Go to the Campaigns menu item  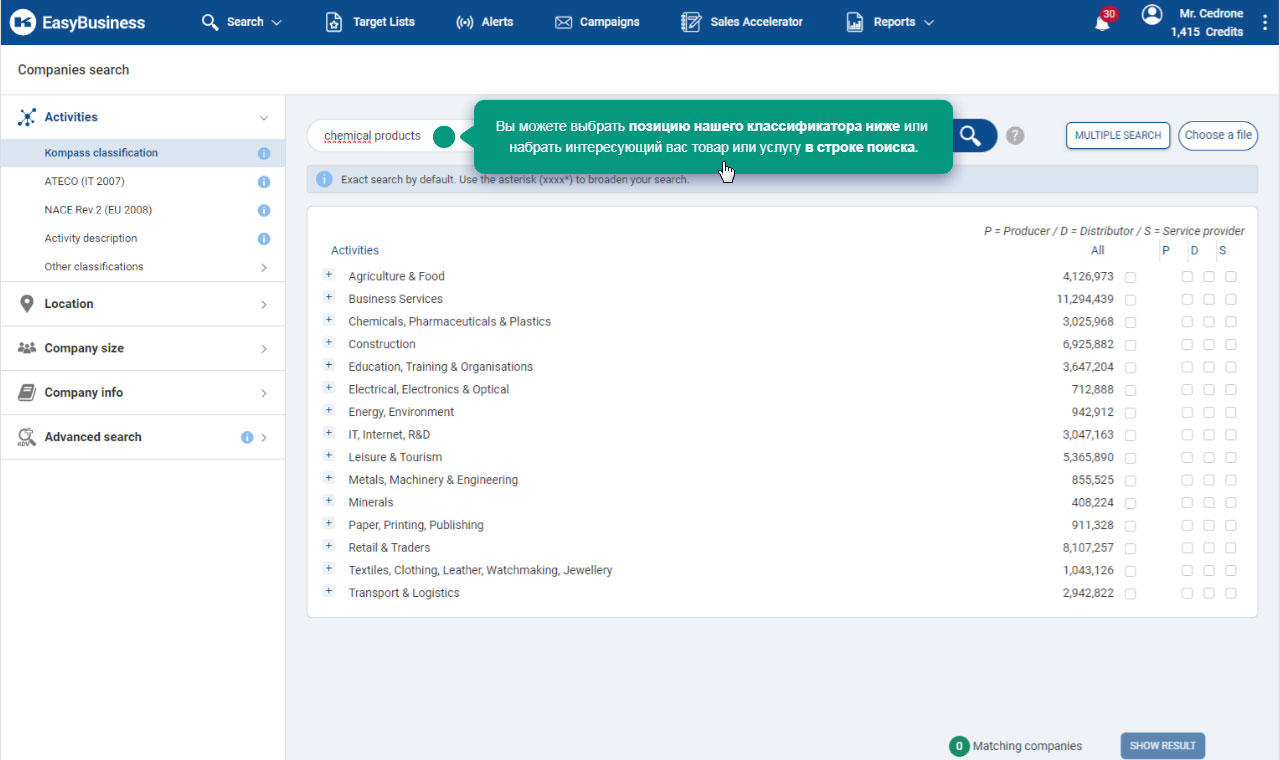[x=597, y=22]
